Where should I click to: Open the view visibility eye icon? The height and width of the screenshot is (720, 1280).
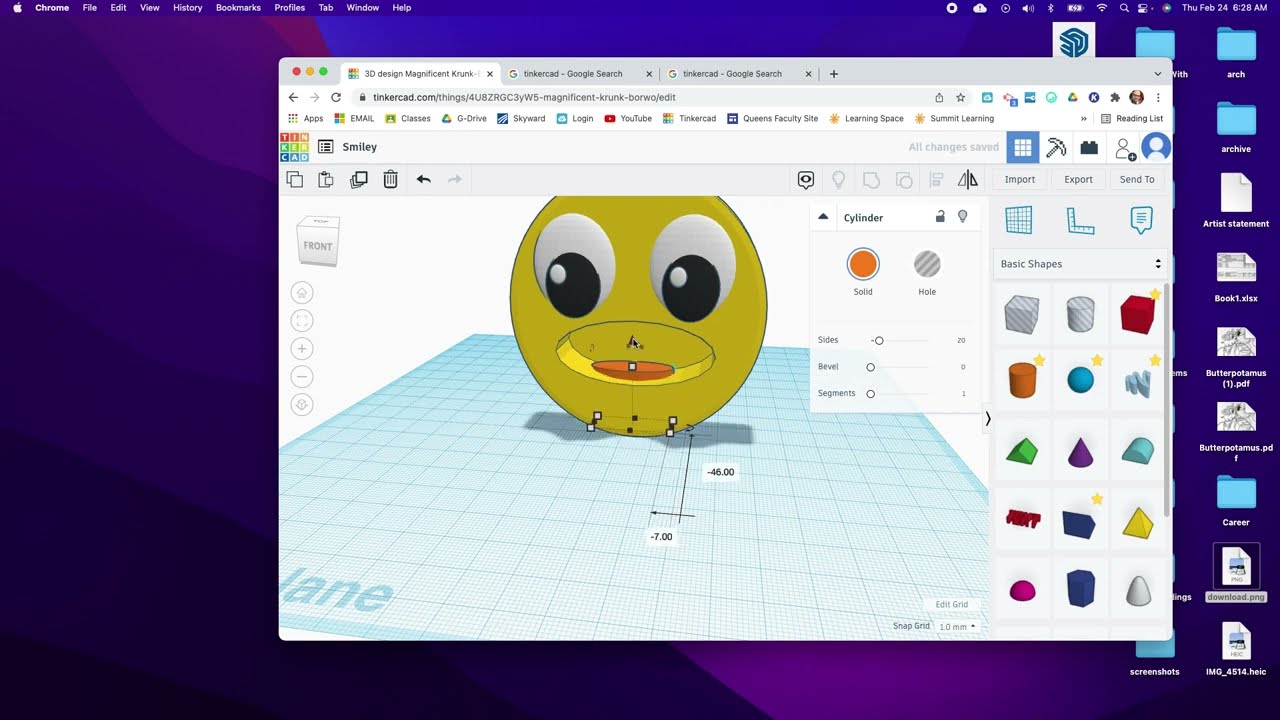(x=806, y=179)
